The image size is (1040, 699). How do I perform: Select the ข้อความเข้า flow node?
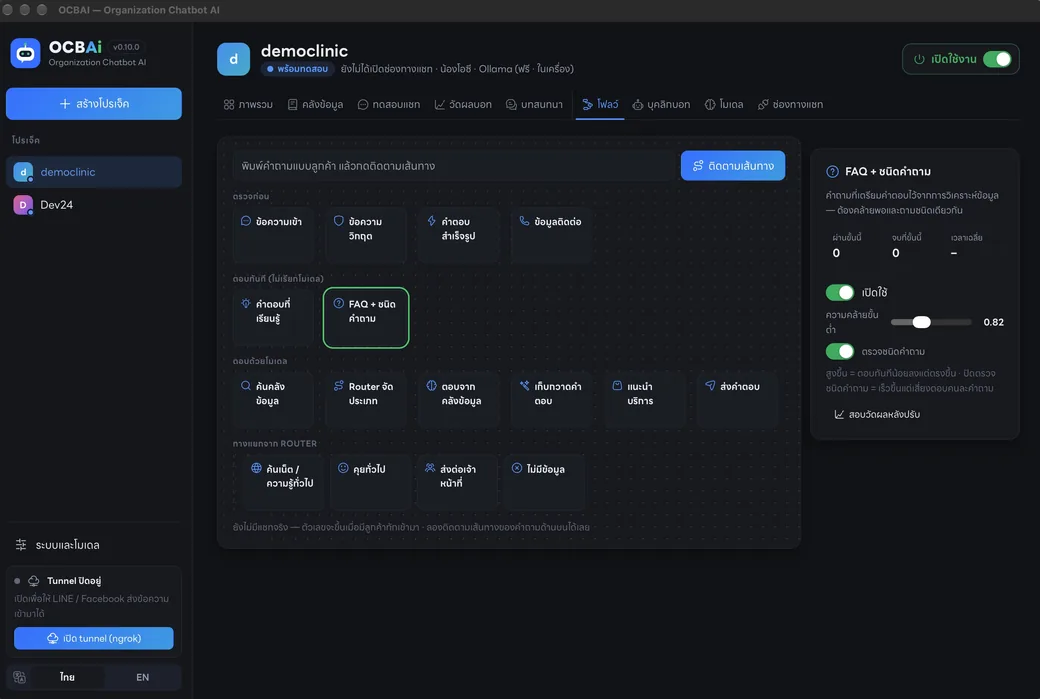click(x=273, y=235)
